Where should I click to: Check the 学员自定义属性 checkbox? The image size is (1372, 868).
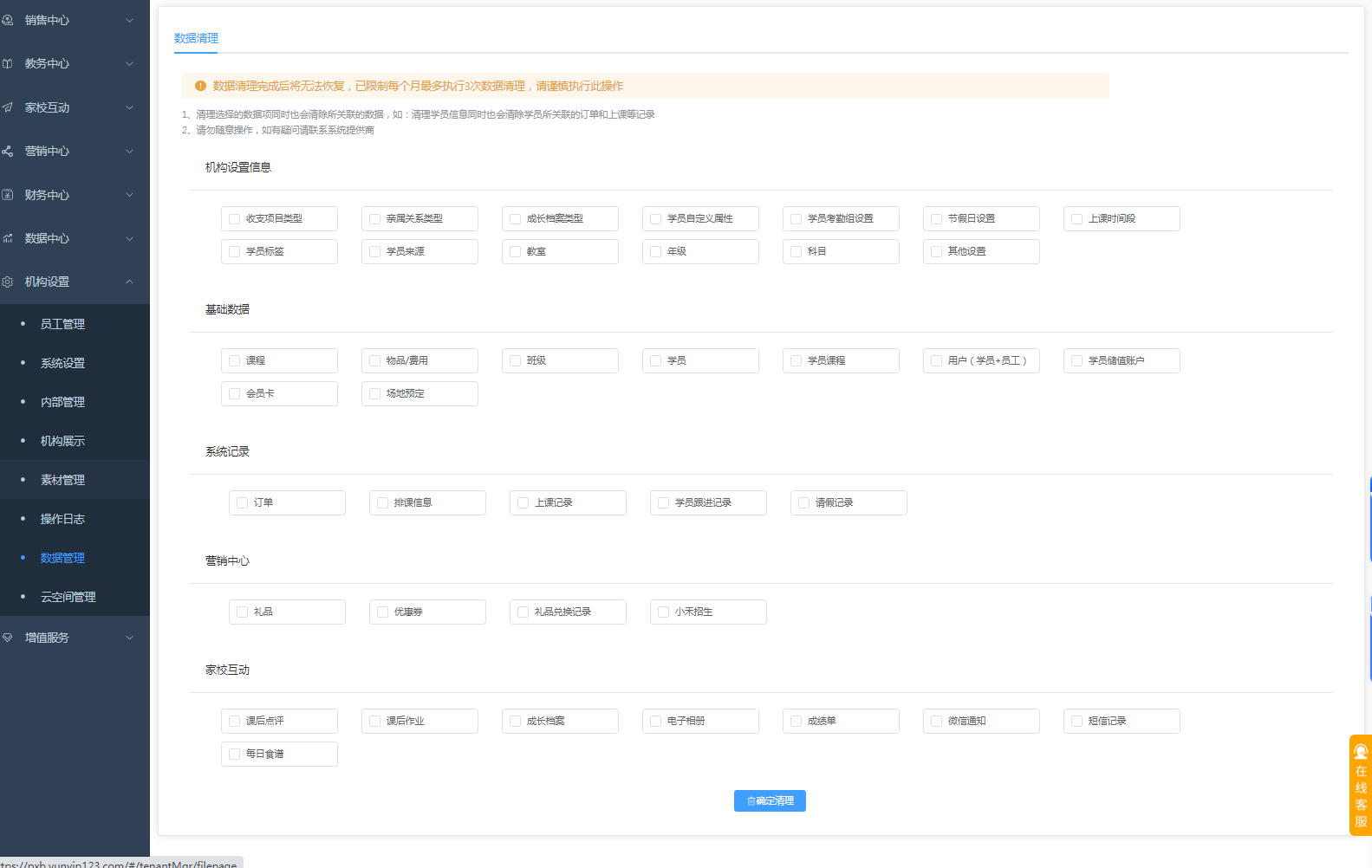point(655,219)
